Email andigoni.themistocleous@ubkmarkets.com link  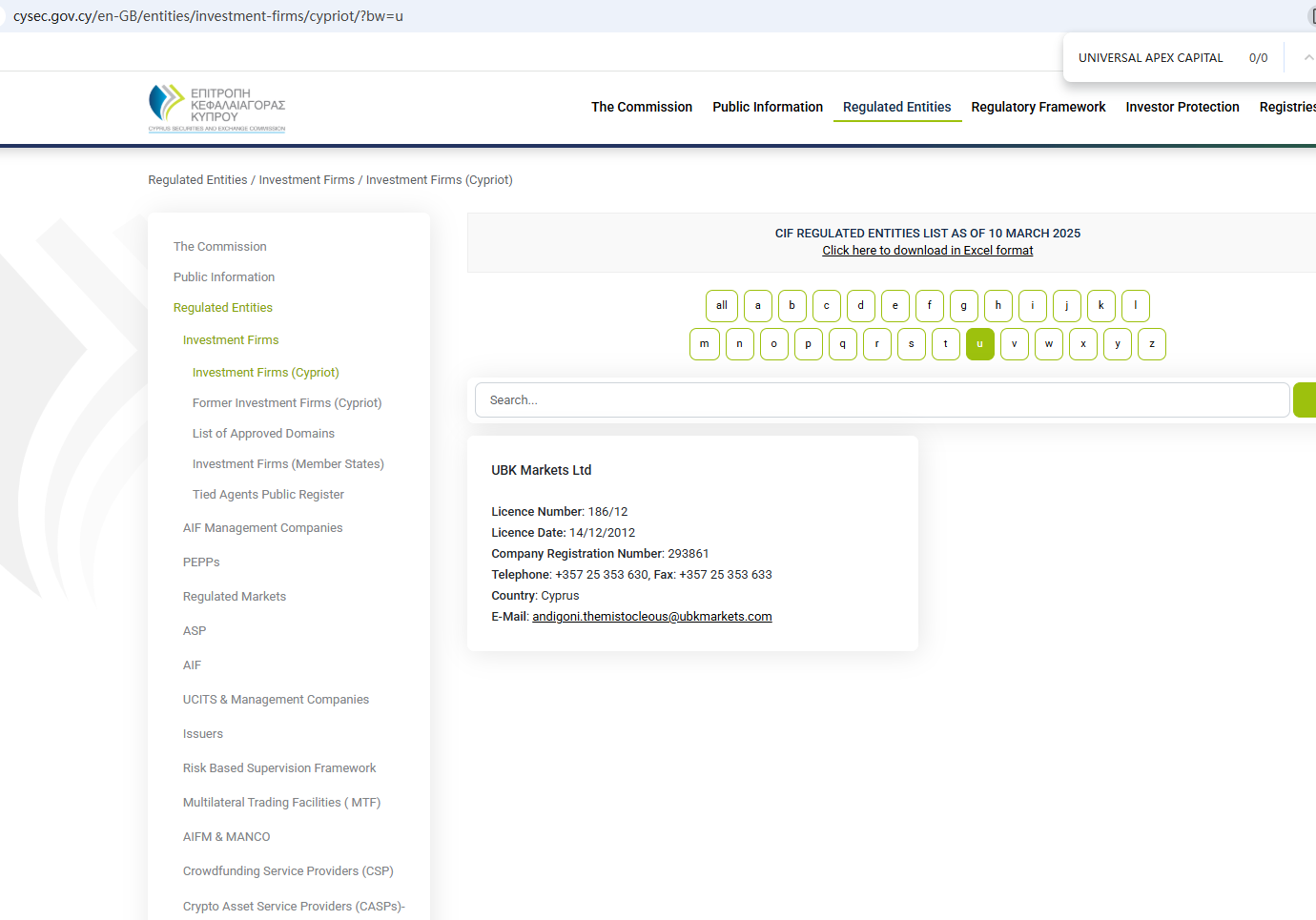click(x=652, y=617)
